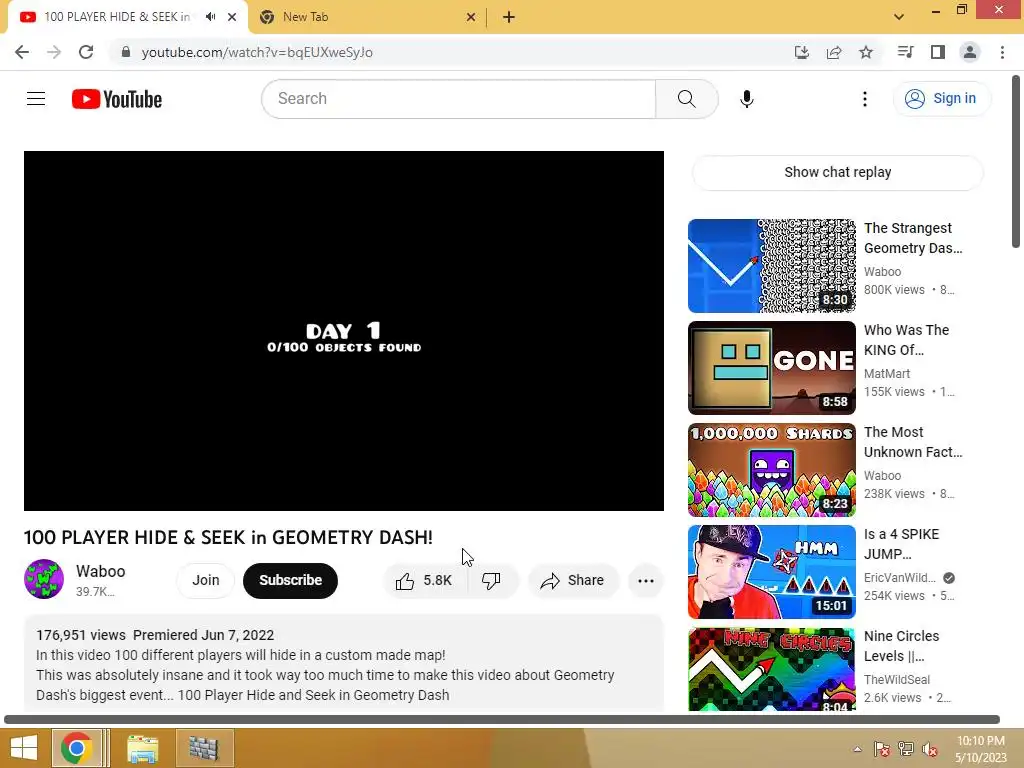Click TheWildSeal channel name

(897, 680)
